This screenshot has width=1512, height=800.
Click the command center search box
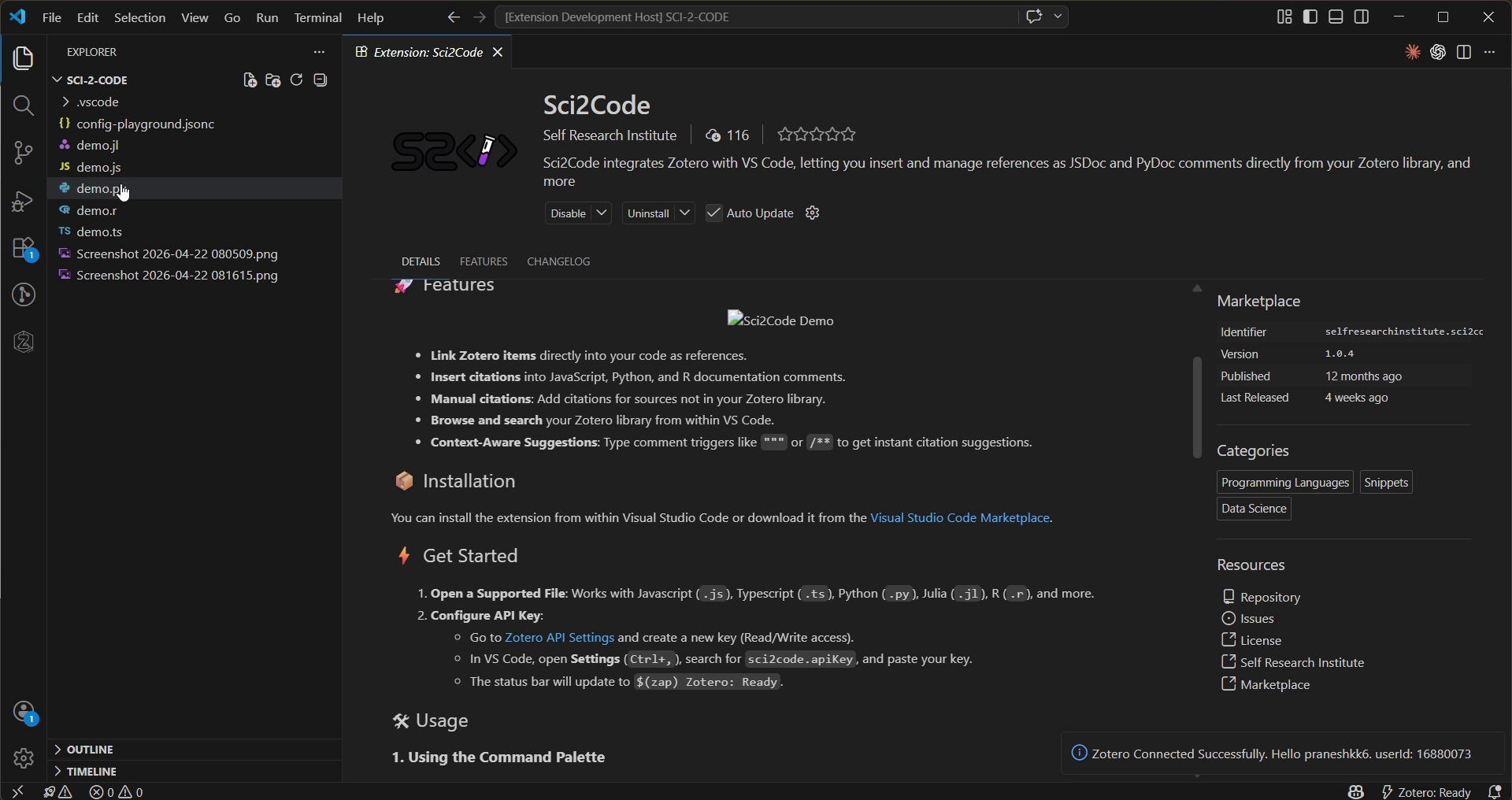756,17
